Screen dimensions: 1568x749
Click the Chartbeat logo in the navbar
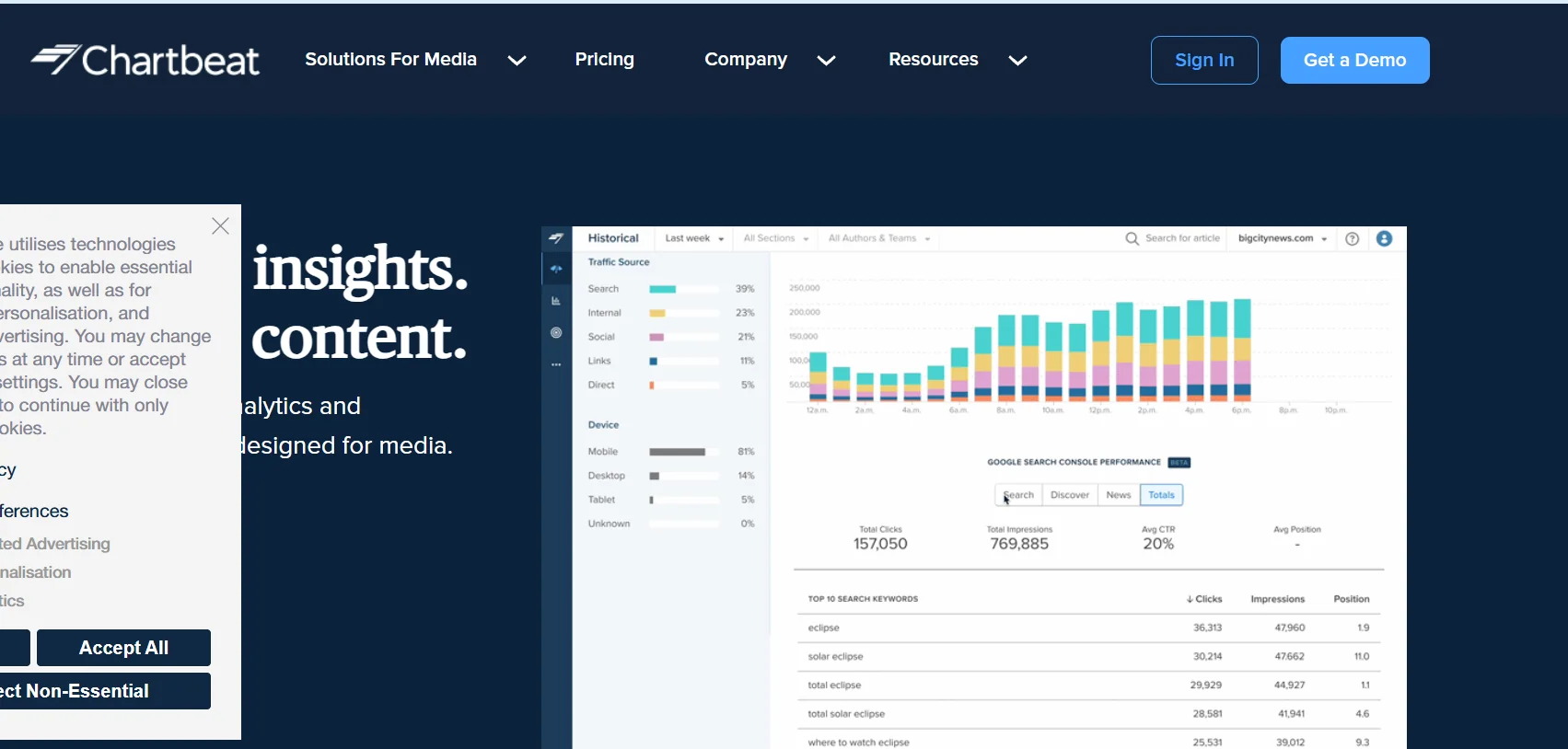coord(145,60)
